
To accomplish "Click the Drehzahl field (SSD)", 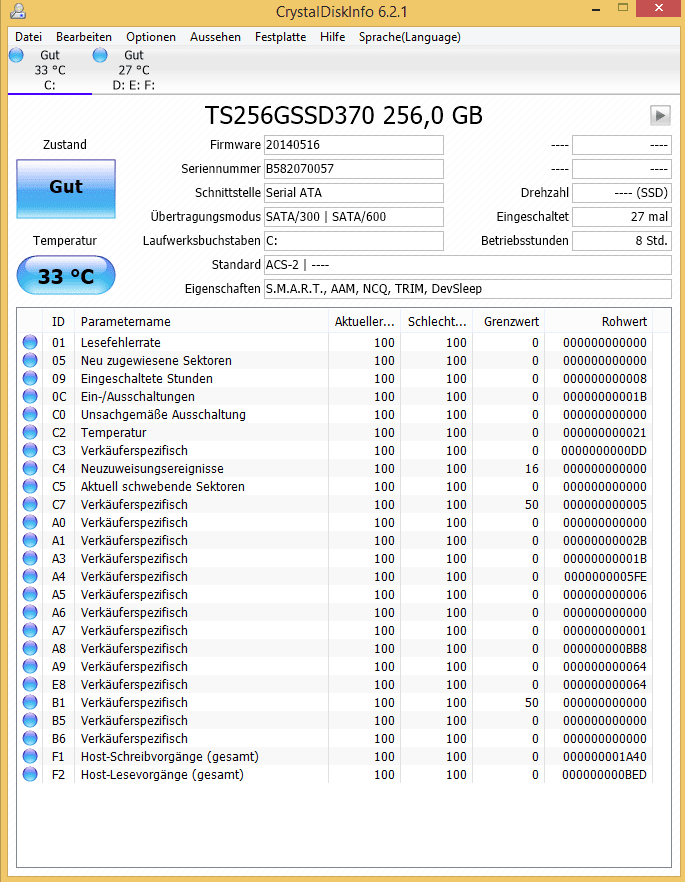I will point(621,193).
